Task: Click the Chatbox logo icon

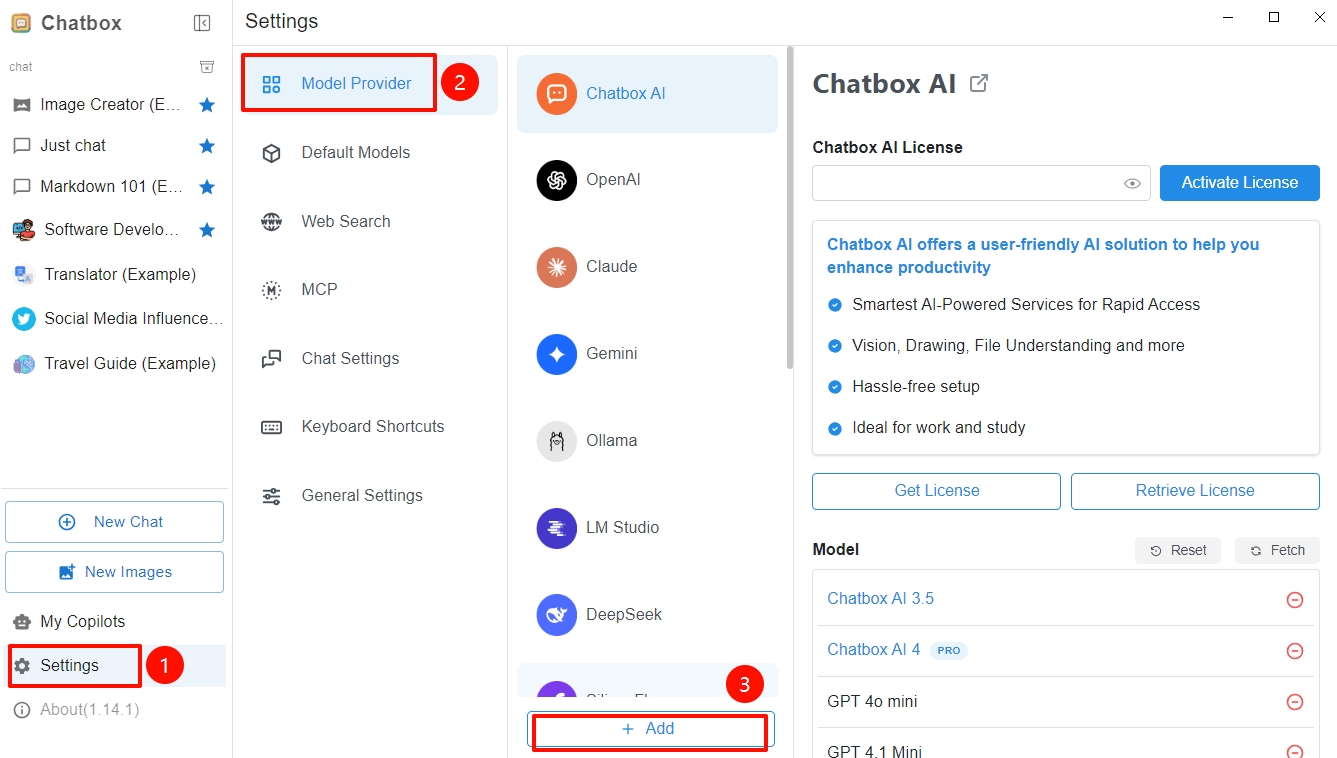Action: point(20,23)
